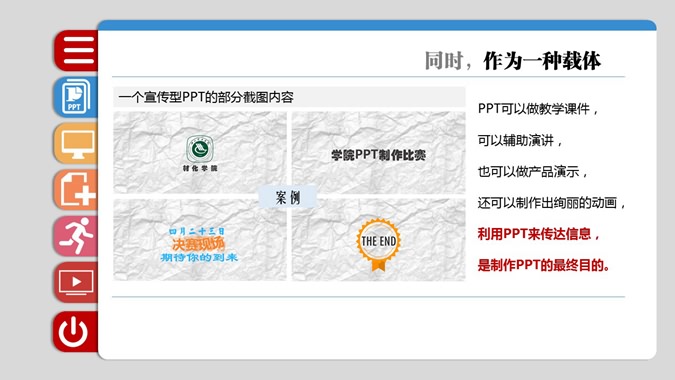Click the title 同时，作为一种载体
The height and width of the screenshot is (380, 675).
tap(512, 61)
